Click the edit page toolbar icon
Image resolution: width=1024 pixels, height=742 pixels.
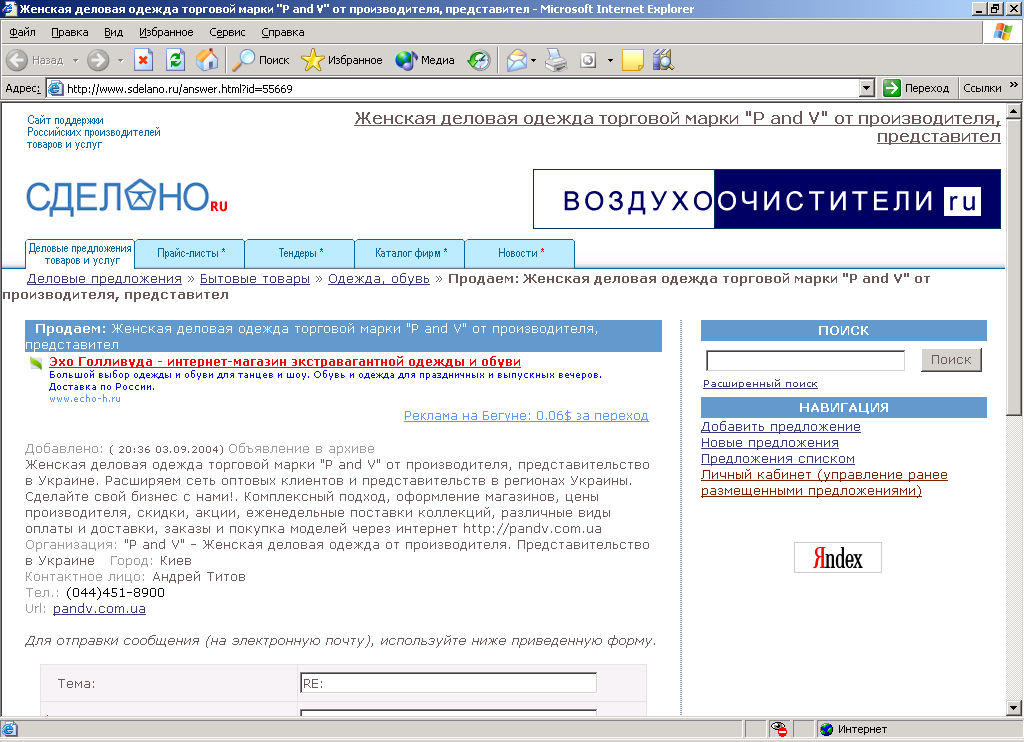pyautogui.click(x=588, y=60)
